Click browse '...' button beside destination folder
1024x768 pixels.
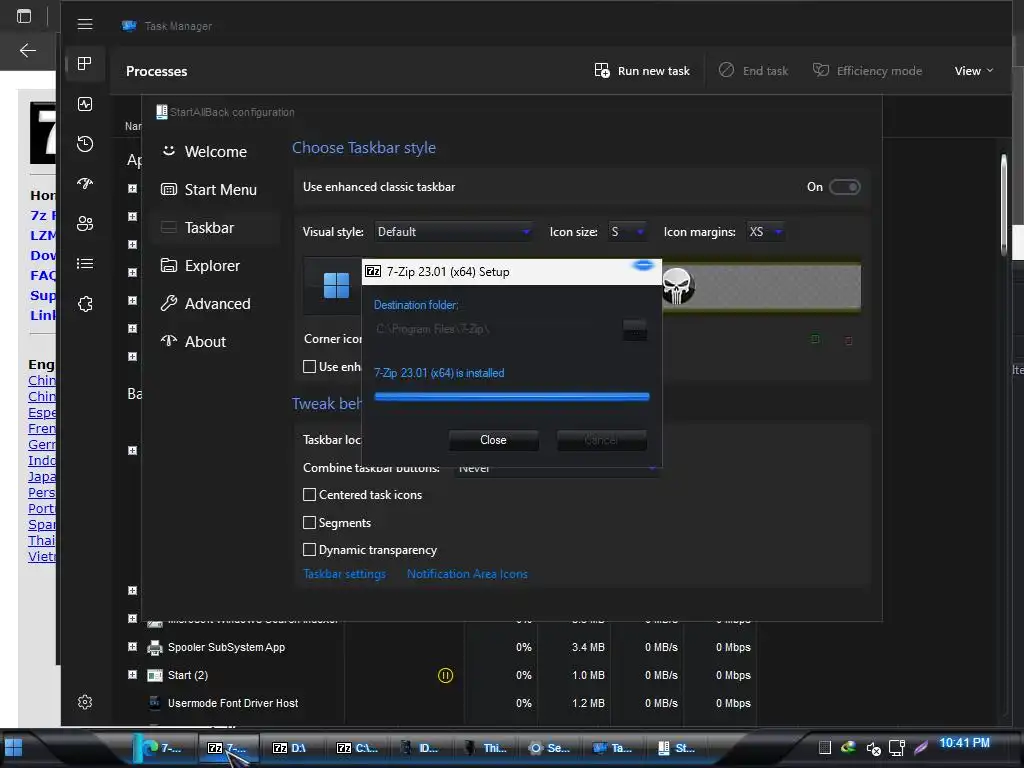coord(635,330)
